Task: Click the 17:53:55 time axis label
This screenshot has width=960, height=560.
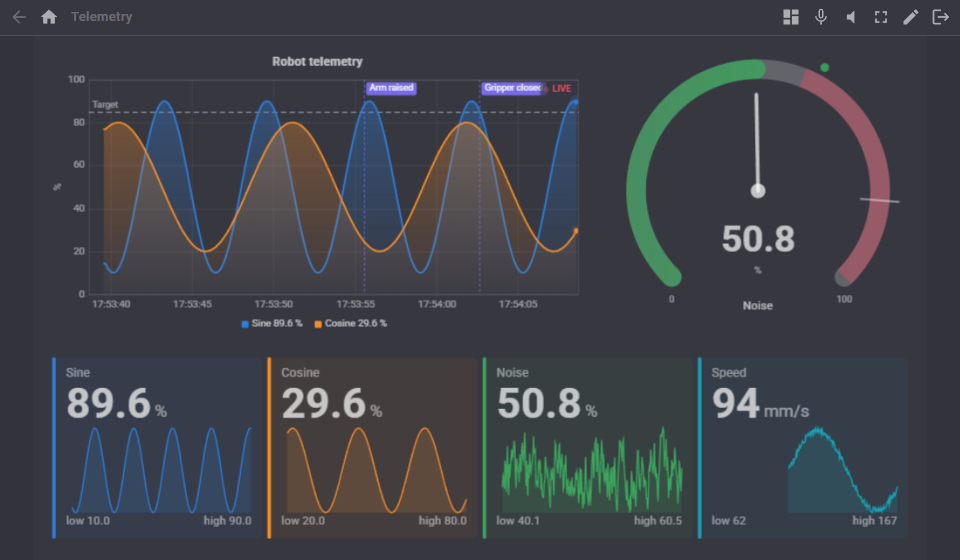Action: click(x=356, y=304)
